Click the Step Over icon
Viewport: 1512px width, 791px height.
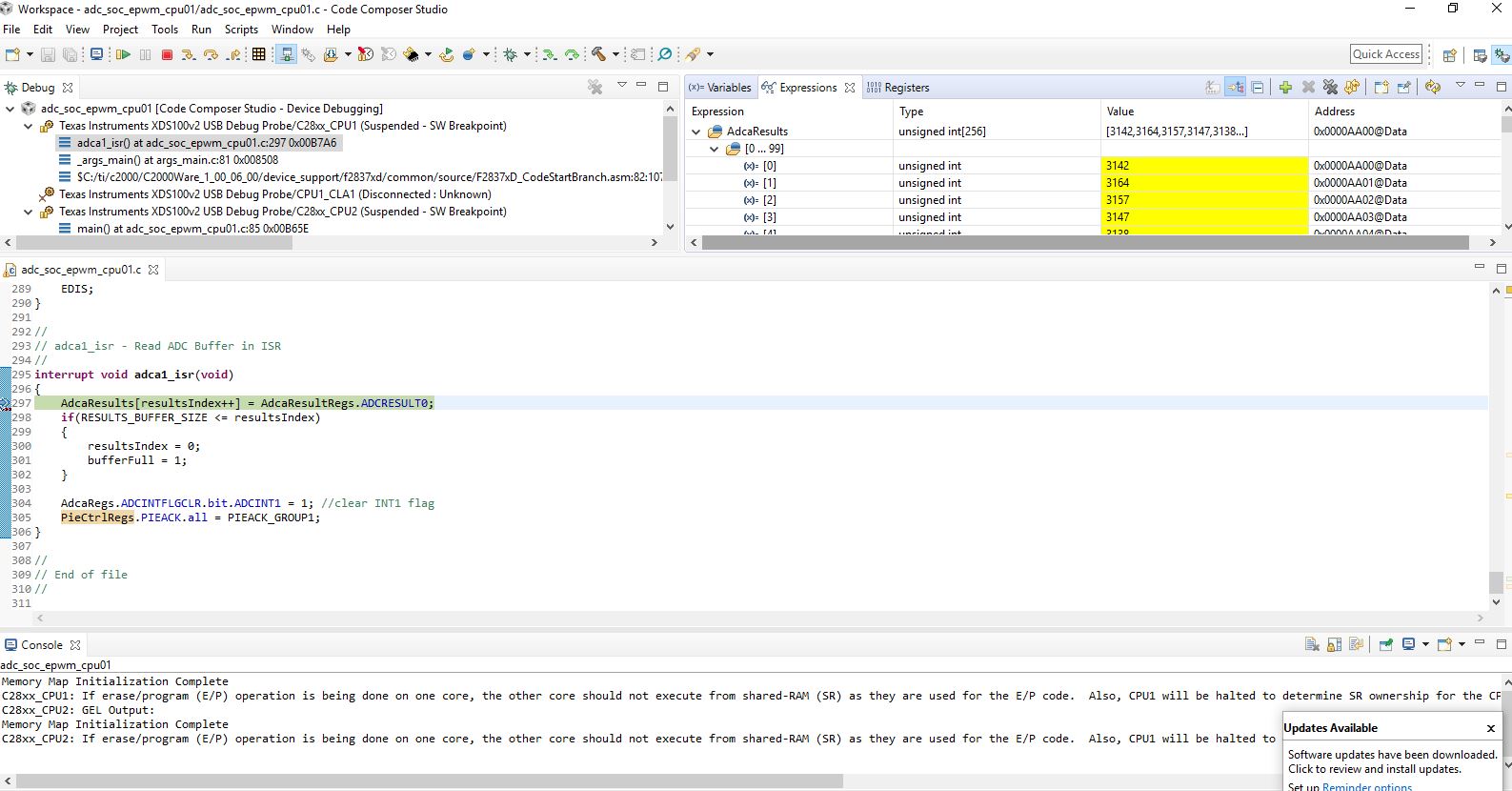tap(212, 54)
